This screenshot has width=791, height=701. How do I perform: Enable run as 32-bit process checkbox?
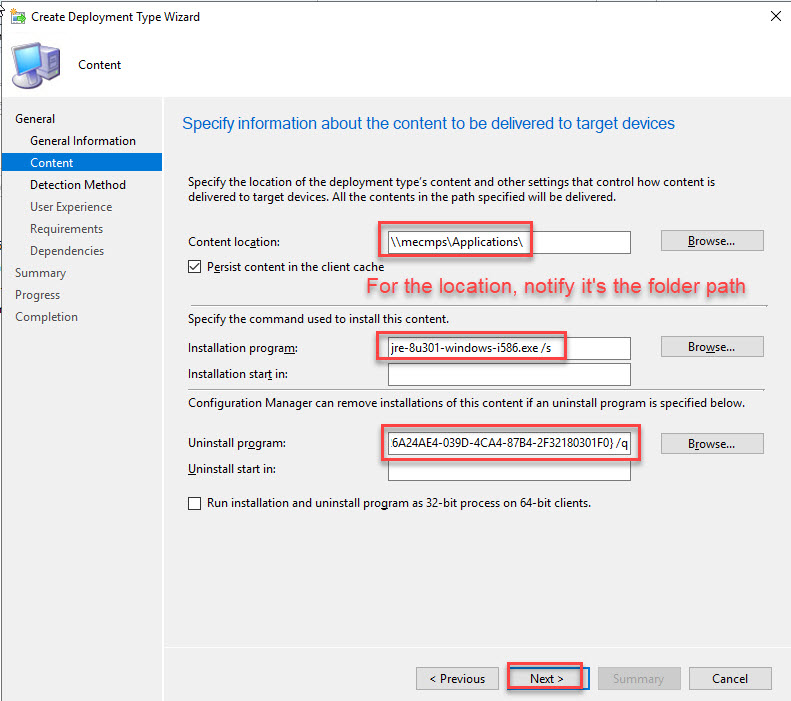(x=195, y=503)
